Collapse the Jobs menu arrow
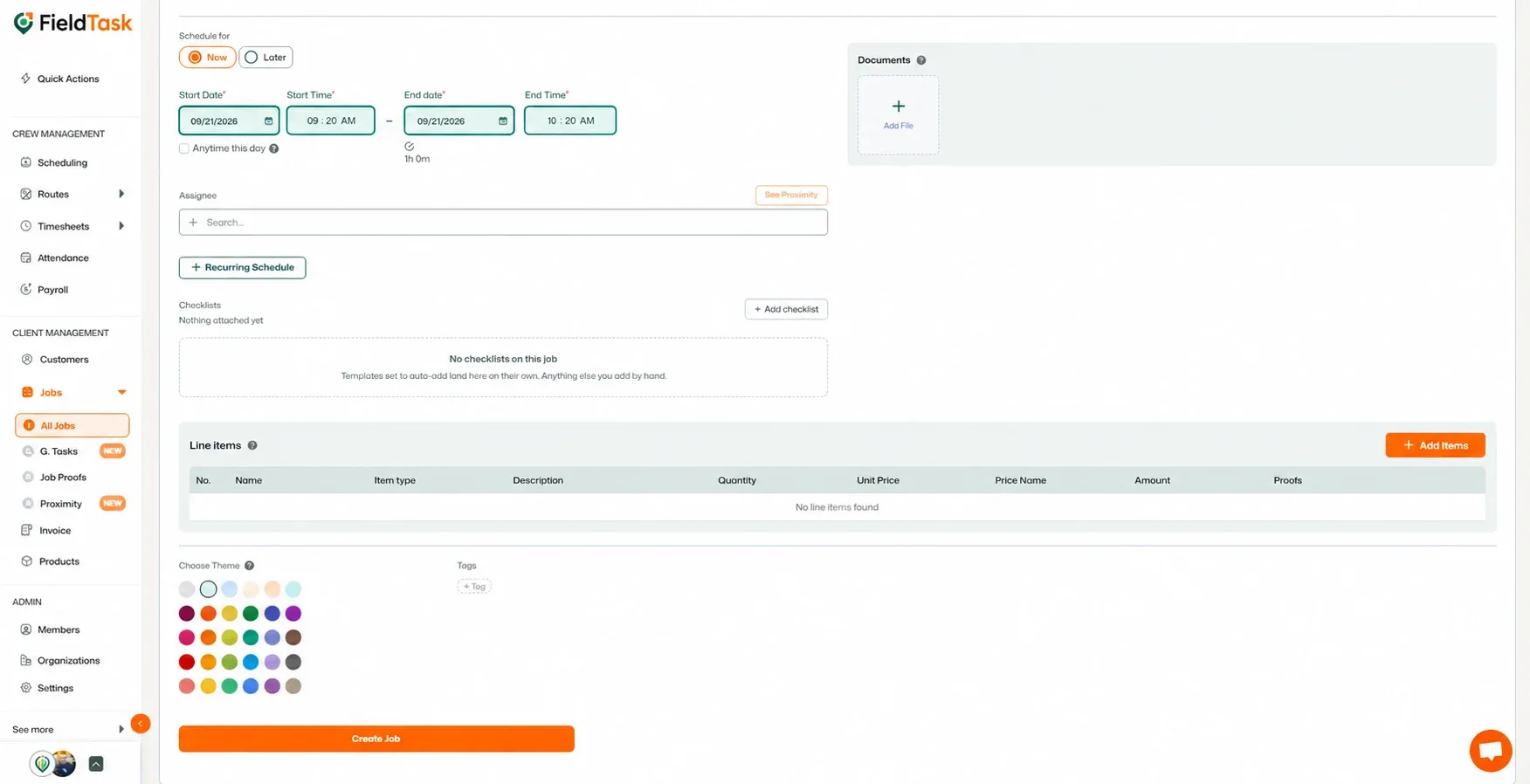The image size is (1530, 784). click(x=121, y=392)
